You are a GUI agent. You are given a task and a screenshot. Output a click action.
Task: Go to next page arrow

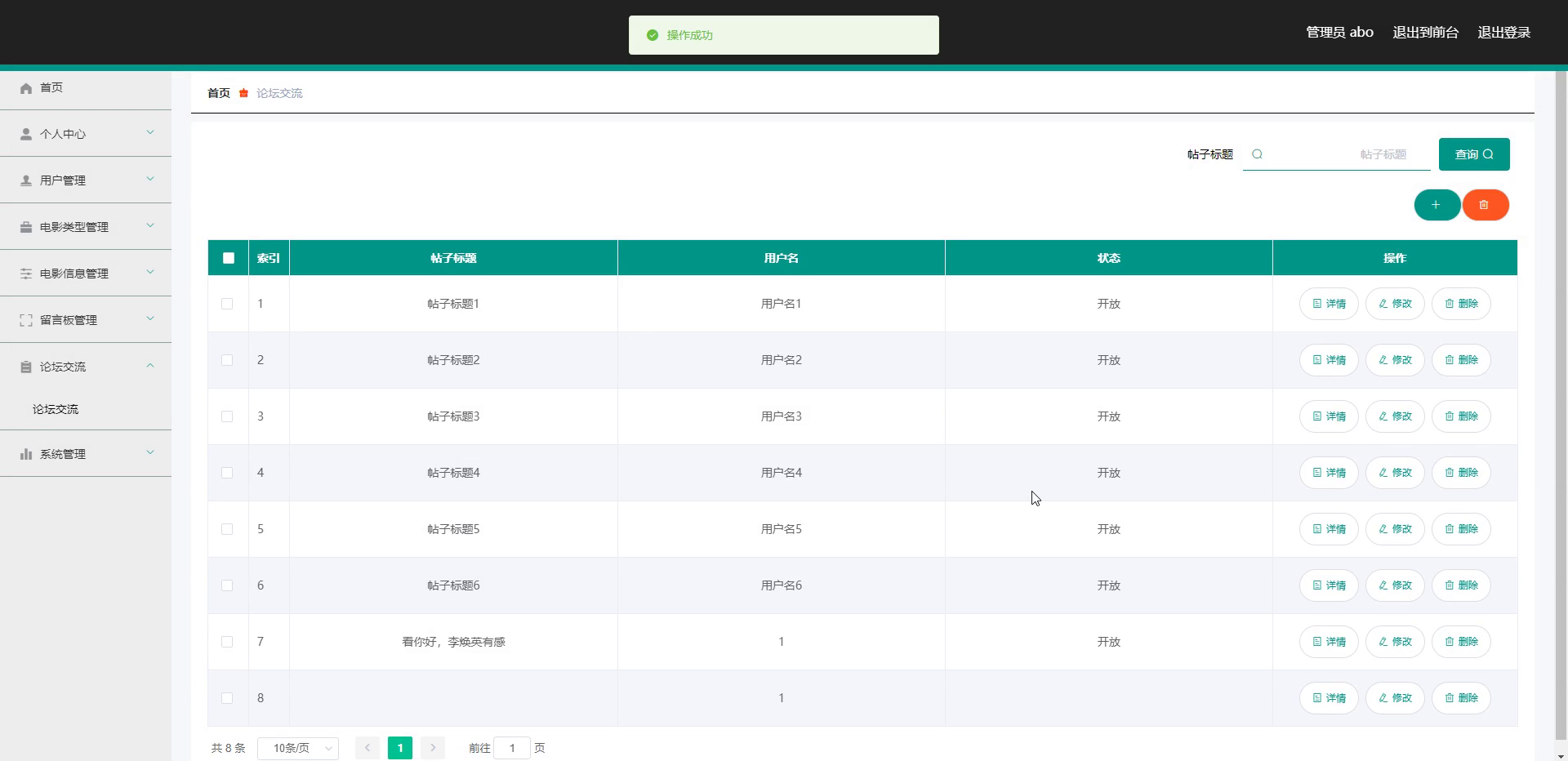pyautogui.click(x=433, y=748)
